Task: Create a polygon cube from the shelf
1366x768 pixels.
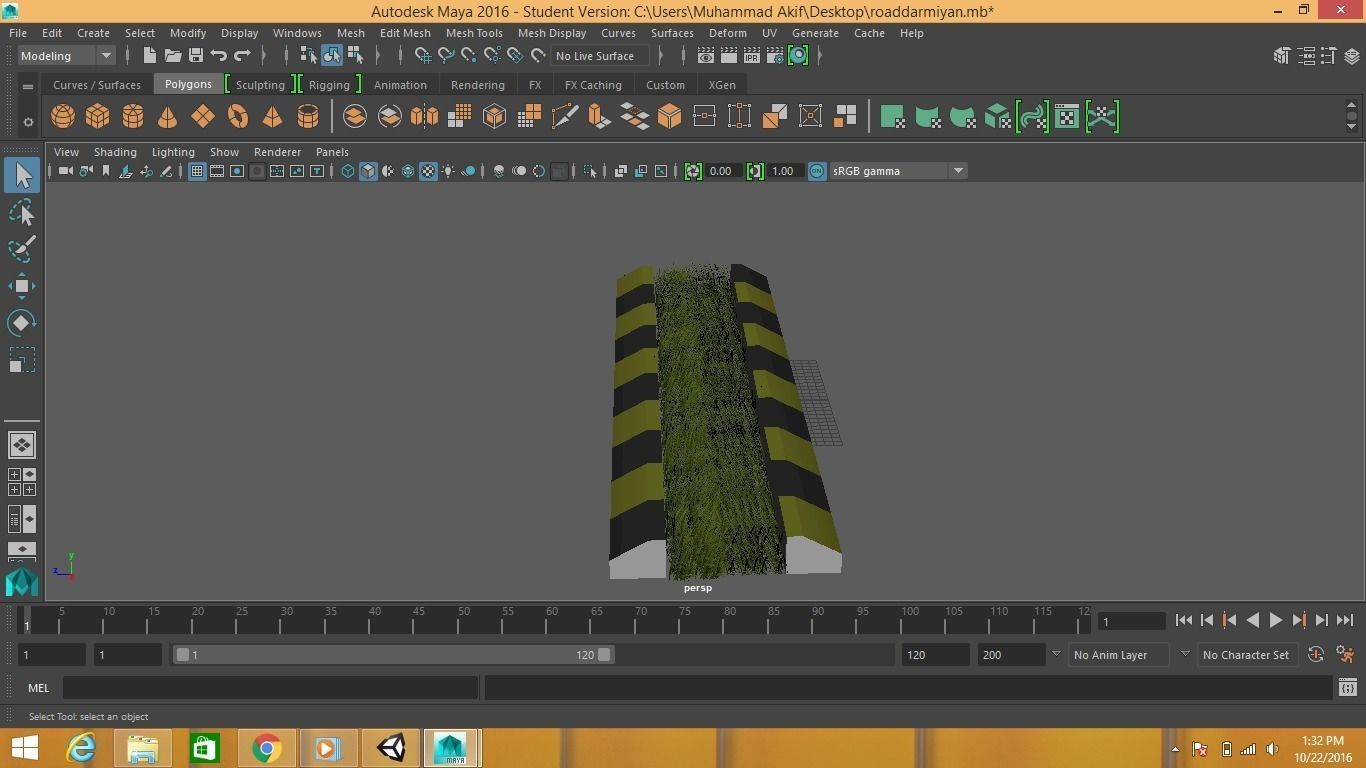Action: pyautogui.click(x=98, y=117)
